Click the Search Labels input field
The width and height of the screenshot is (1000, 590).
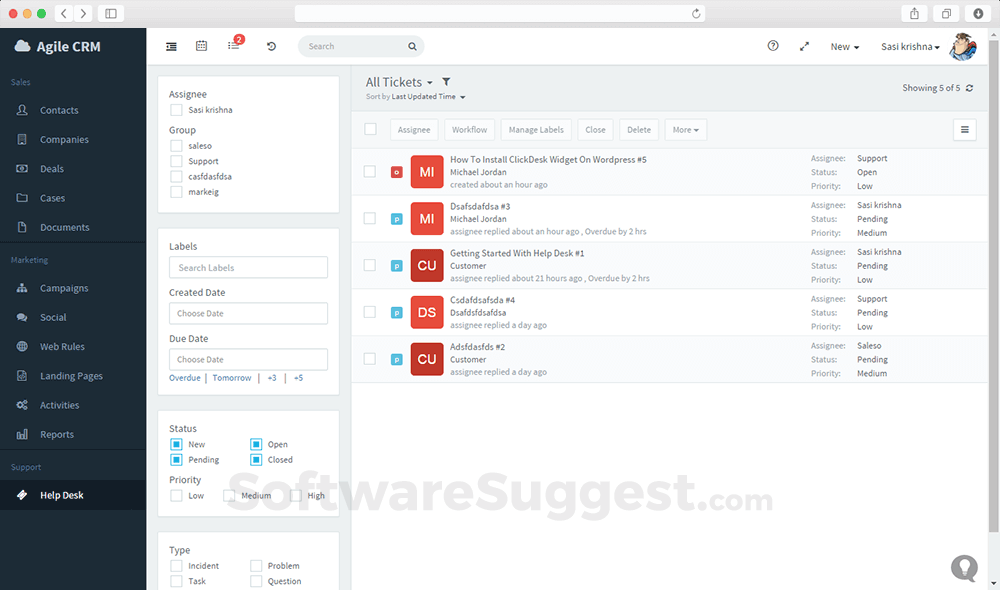coord(248,267)
